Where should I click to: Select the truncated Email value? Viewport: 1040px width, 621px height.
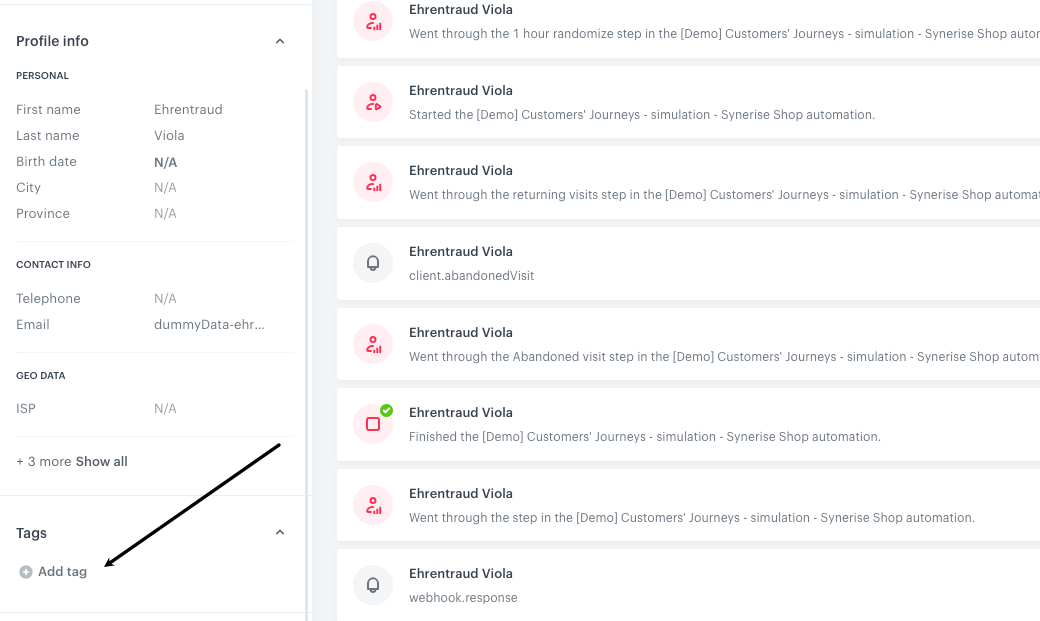click(x=209, y=325)
